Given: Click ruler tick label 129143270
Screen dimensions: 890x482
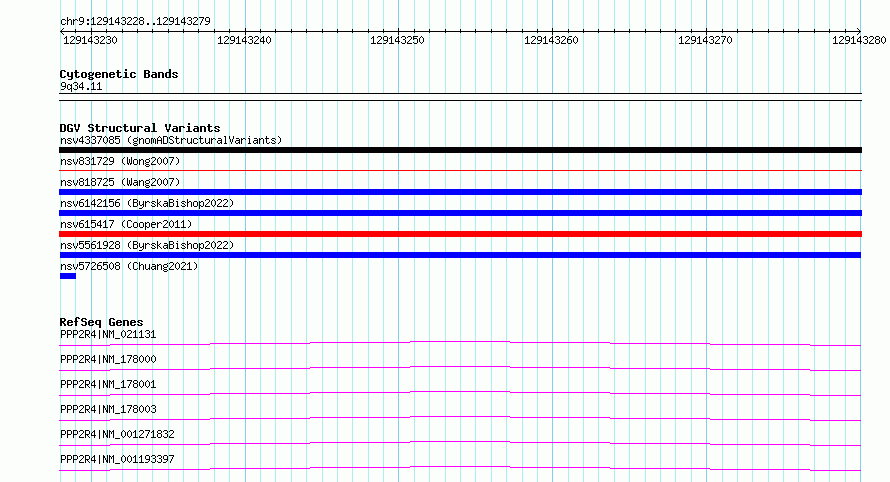Looking at the screenshot, I should coord(705,40).
